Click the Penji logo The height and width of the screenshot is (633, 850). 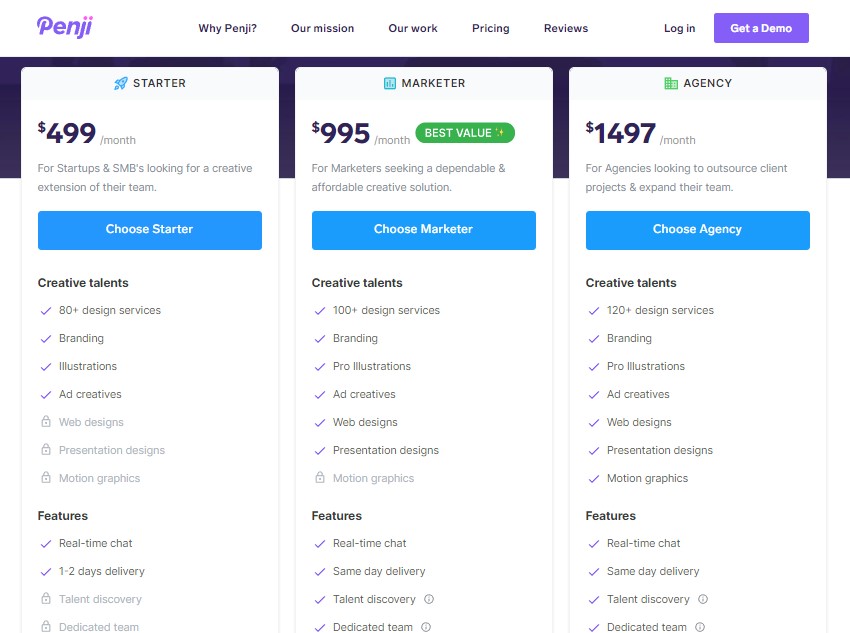point(63,27)
